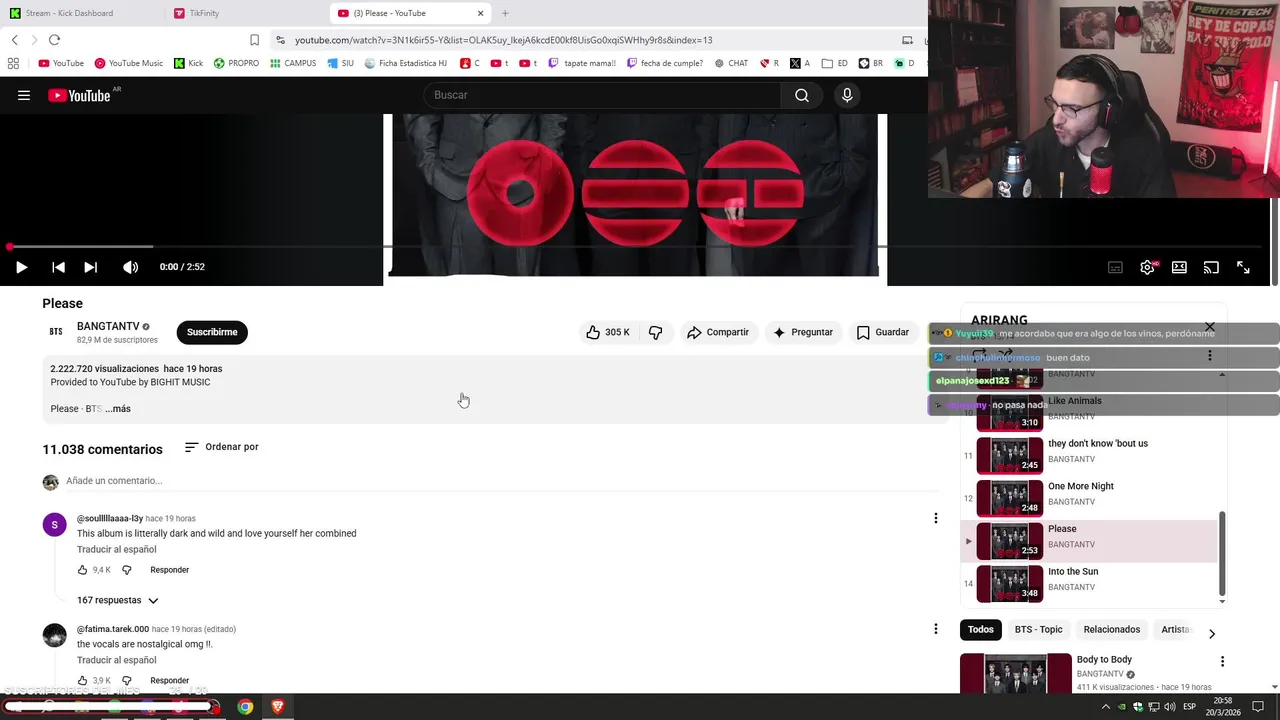Open options for fatima.tarek.000 comment

click(935, 629)
